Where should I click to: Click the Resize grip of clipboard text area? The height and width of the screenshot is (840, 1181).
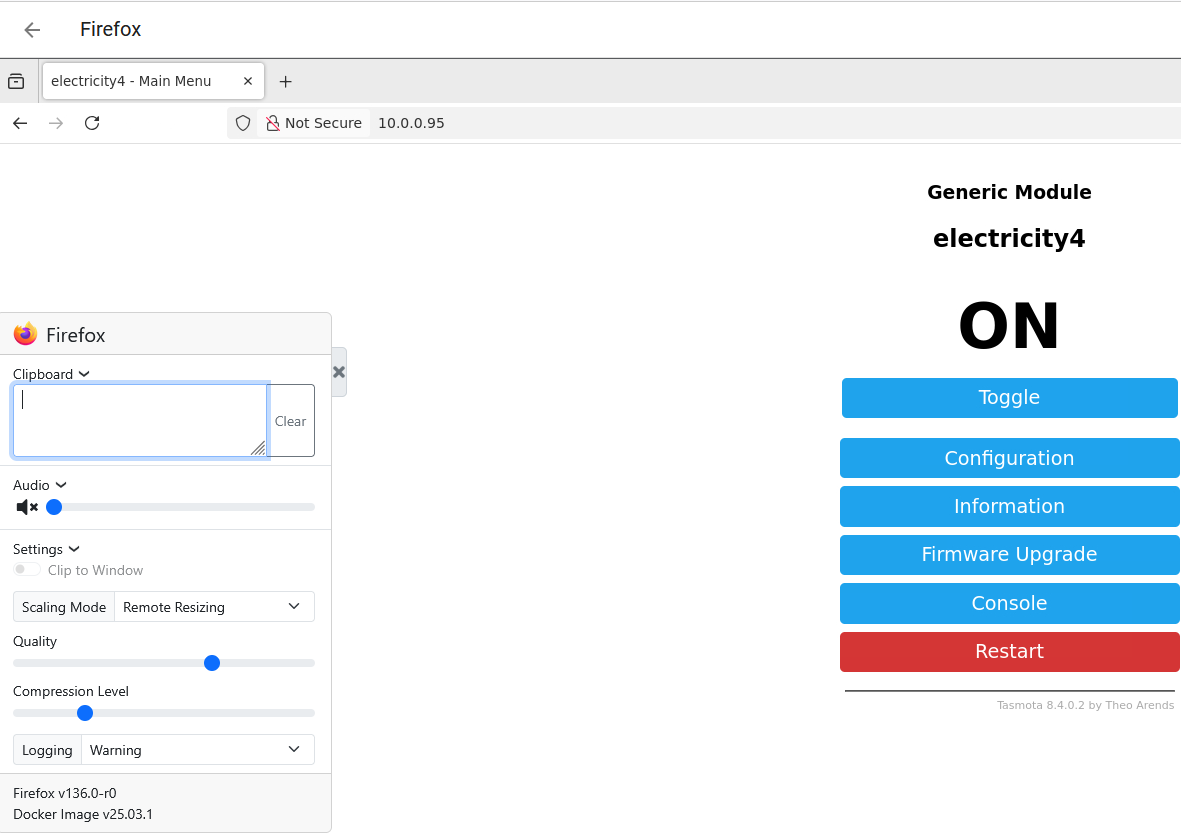coord(258,448)
